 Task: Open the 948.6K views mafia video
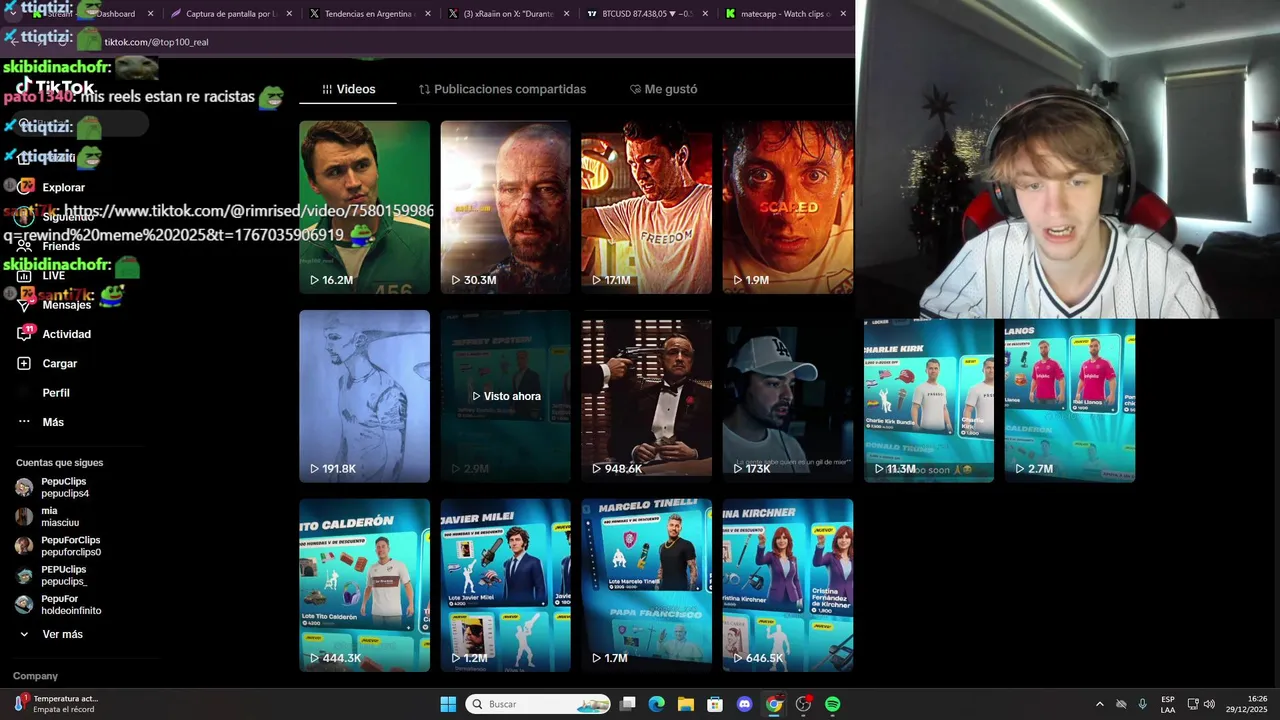pos(646,396)
